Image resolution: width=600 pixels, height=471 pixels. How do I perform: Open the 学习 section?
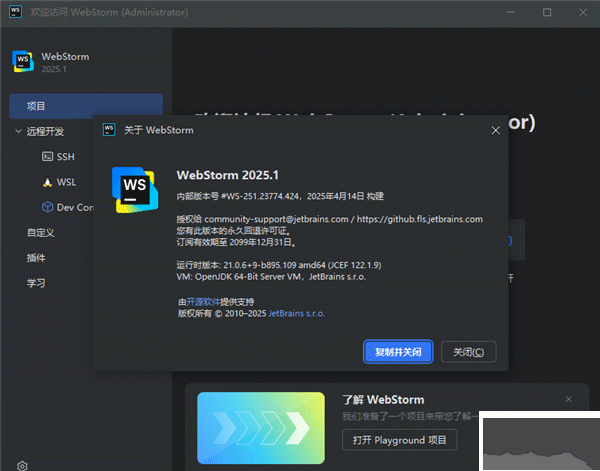pos(36,283)
